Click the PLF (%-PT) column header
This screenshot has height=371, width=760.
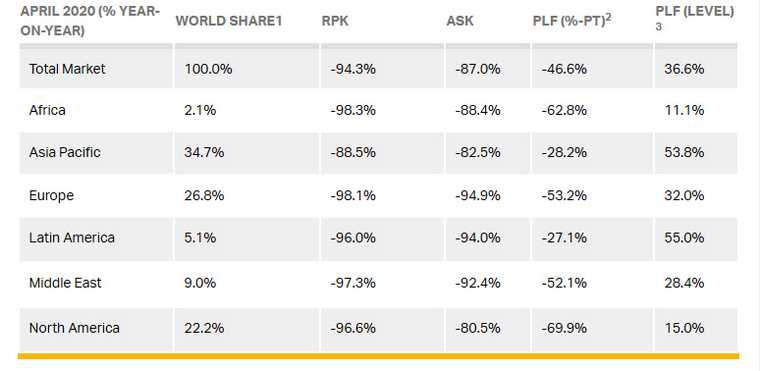572,21
